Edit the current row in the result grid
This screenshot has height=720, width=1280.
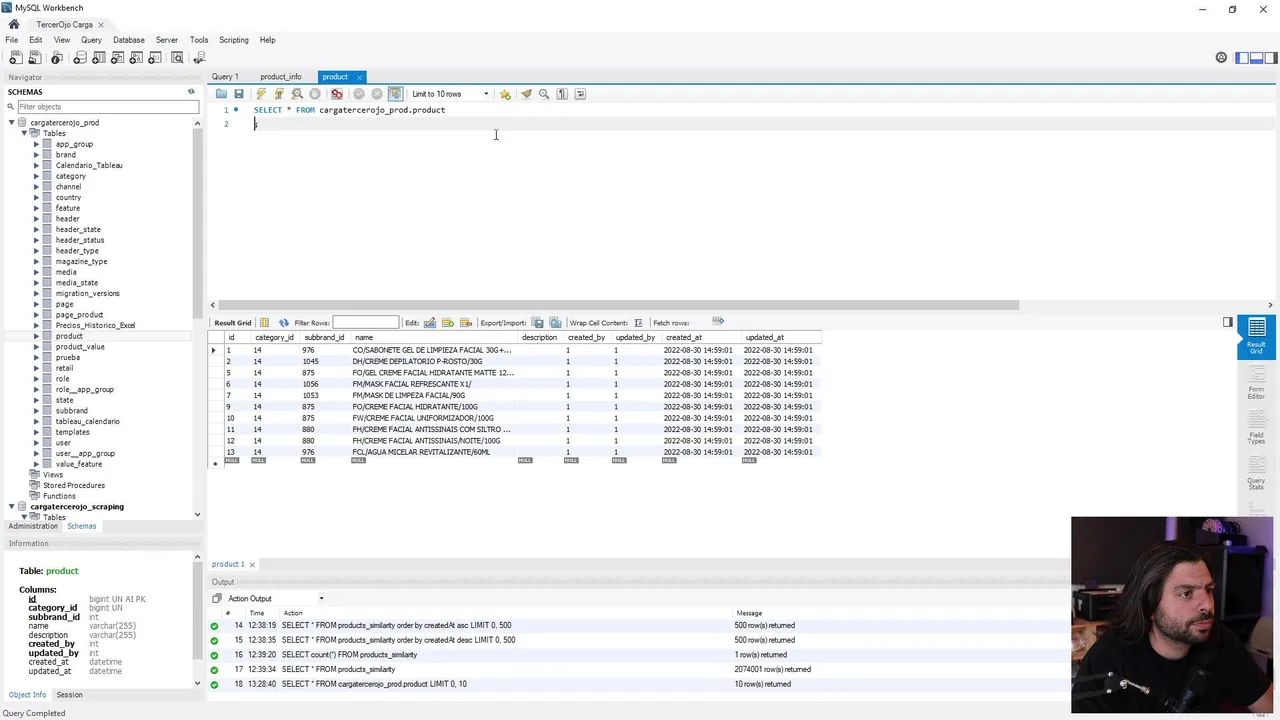430,323
